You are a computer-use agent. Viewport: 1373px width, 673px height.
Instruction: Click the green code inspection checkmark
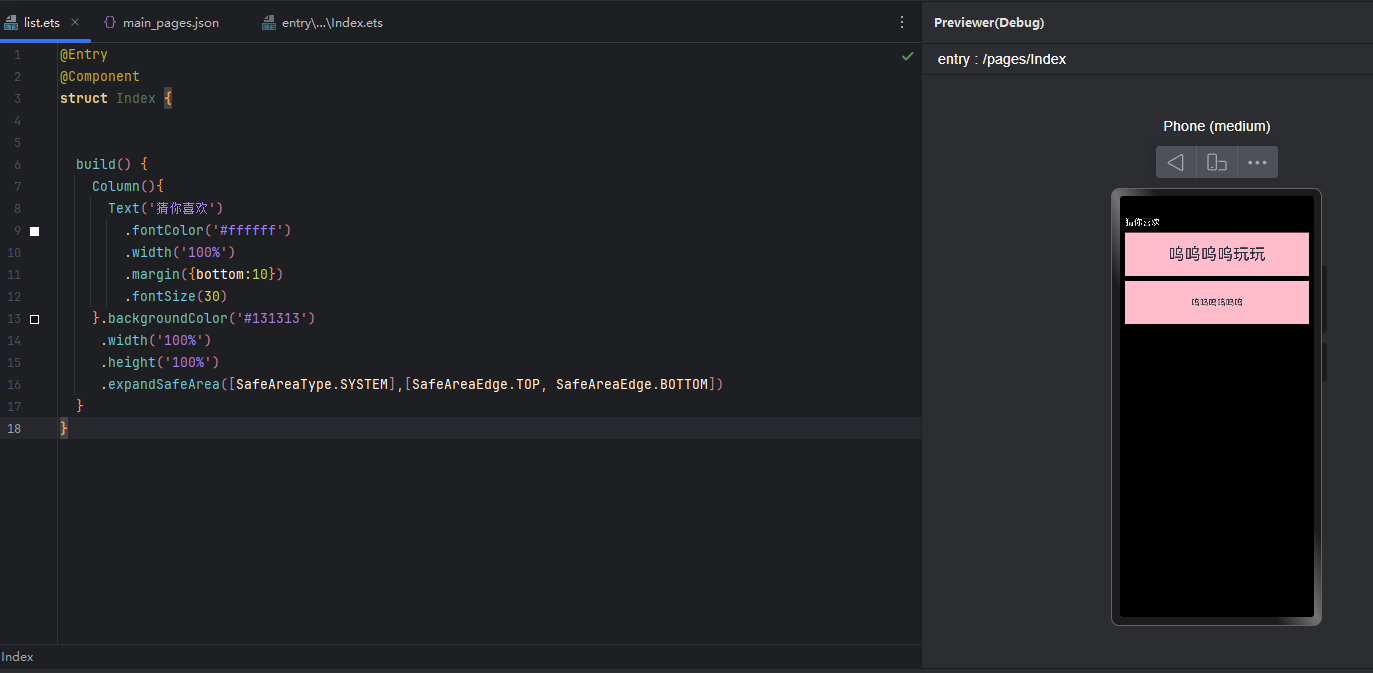[x=907, y=56]
